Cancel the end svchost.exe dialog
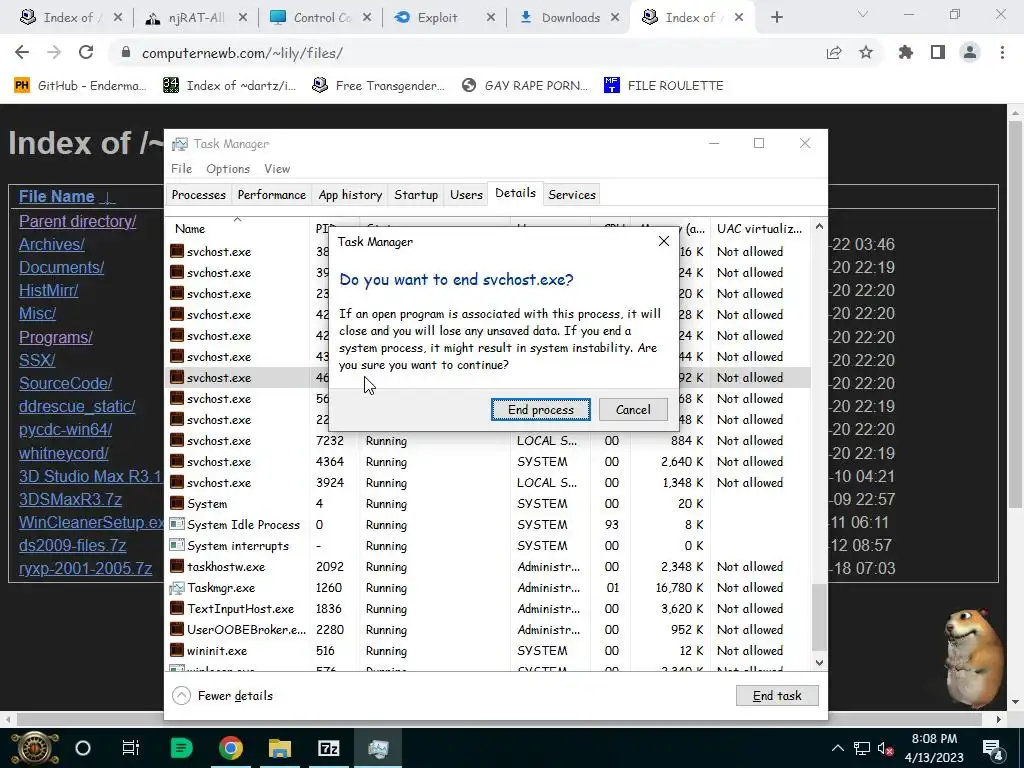This screenshot has width=1024, height=768. tap(633, 409)
